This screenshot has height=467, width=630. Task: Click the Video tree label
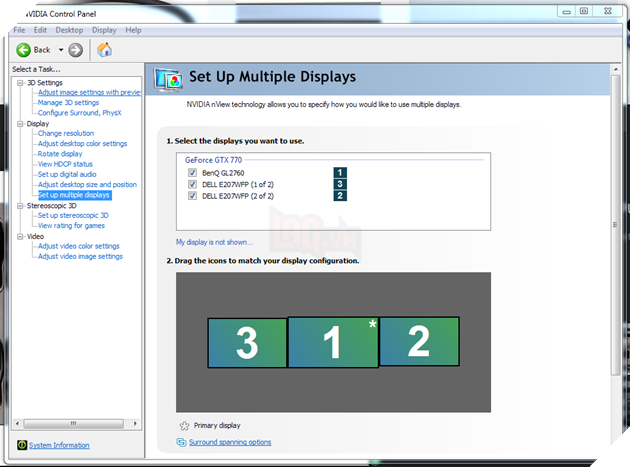(35, 236)
